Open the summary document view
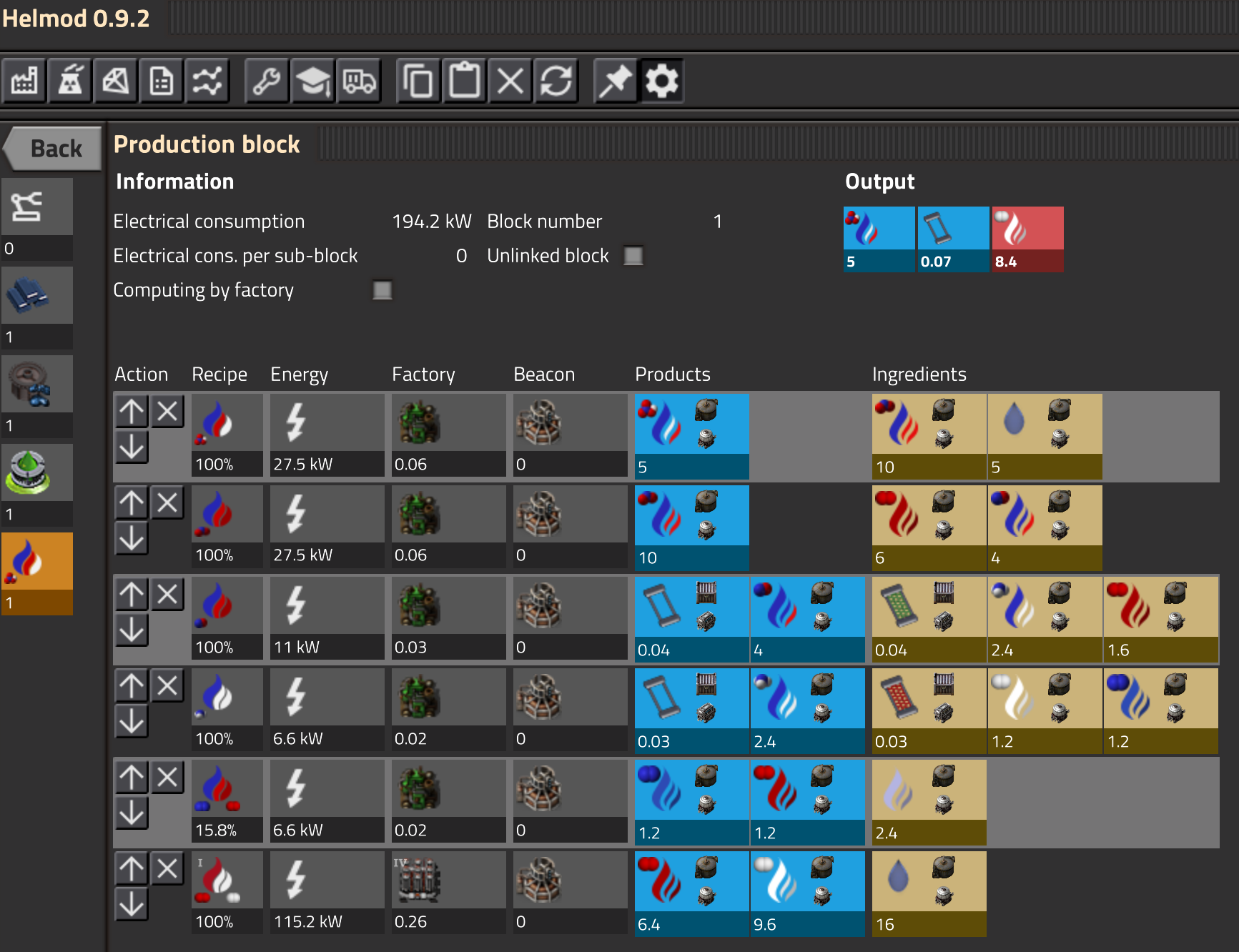 162,80
